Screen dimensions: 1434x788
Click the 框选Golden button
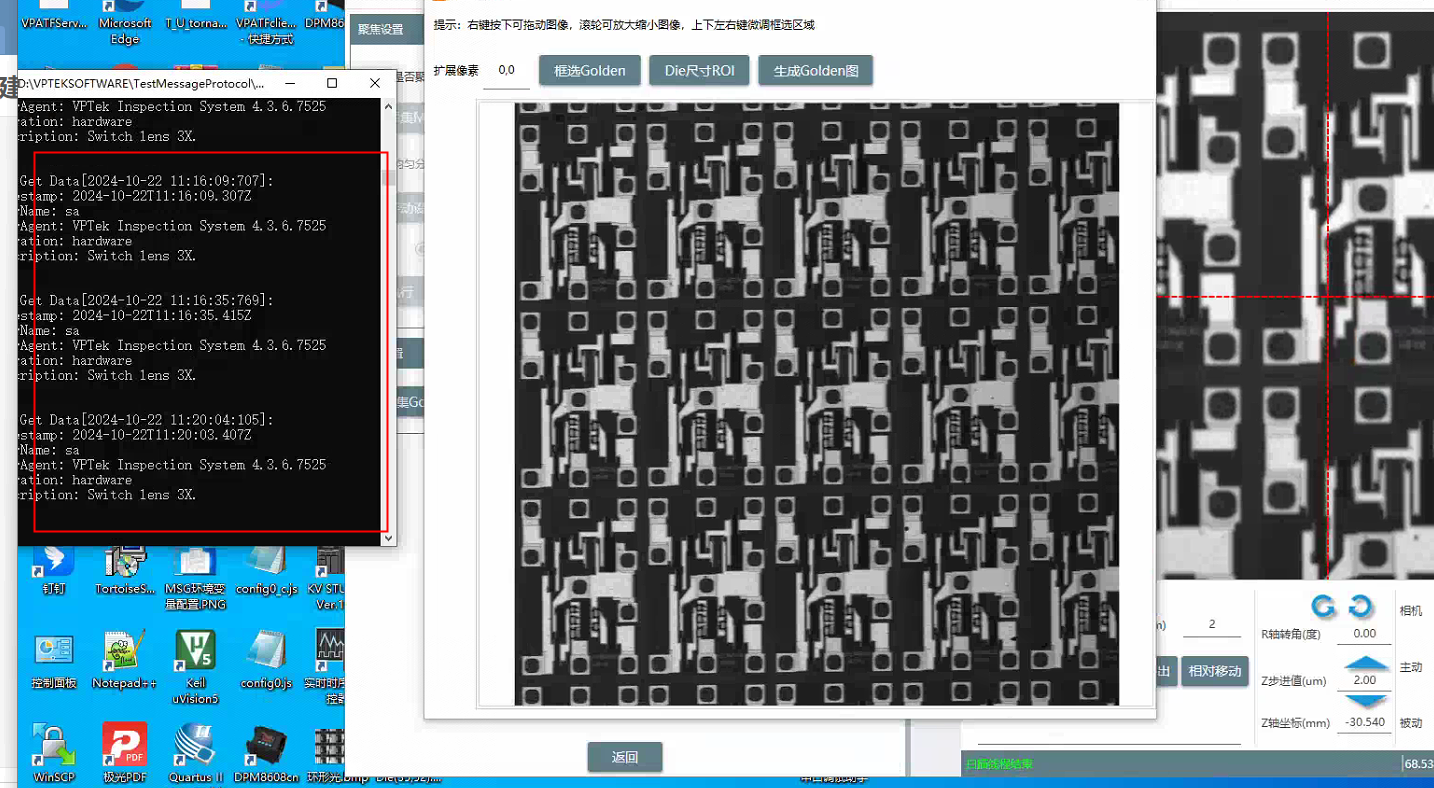(x=590, y=71)
